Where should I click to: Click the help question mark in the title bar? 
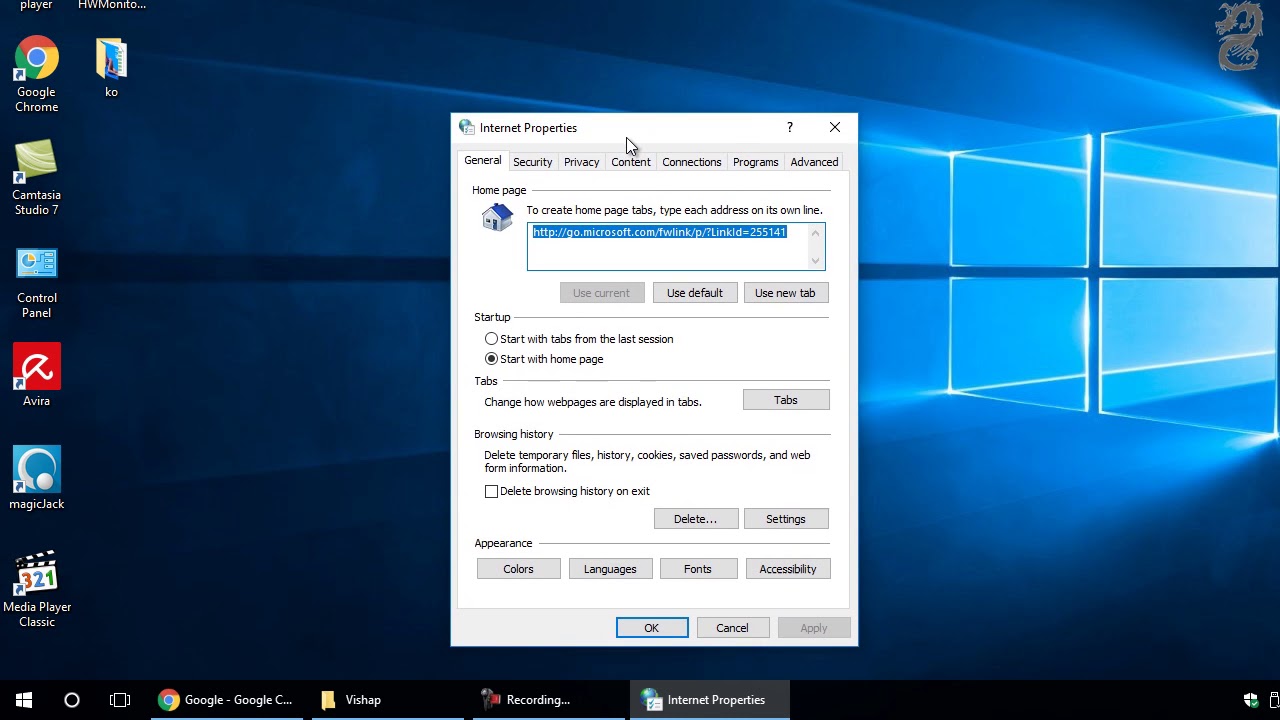click(x=790, y=128)
